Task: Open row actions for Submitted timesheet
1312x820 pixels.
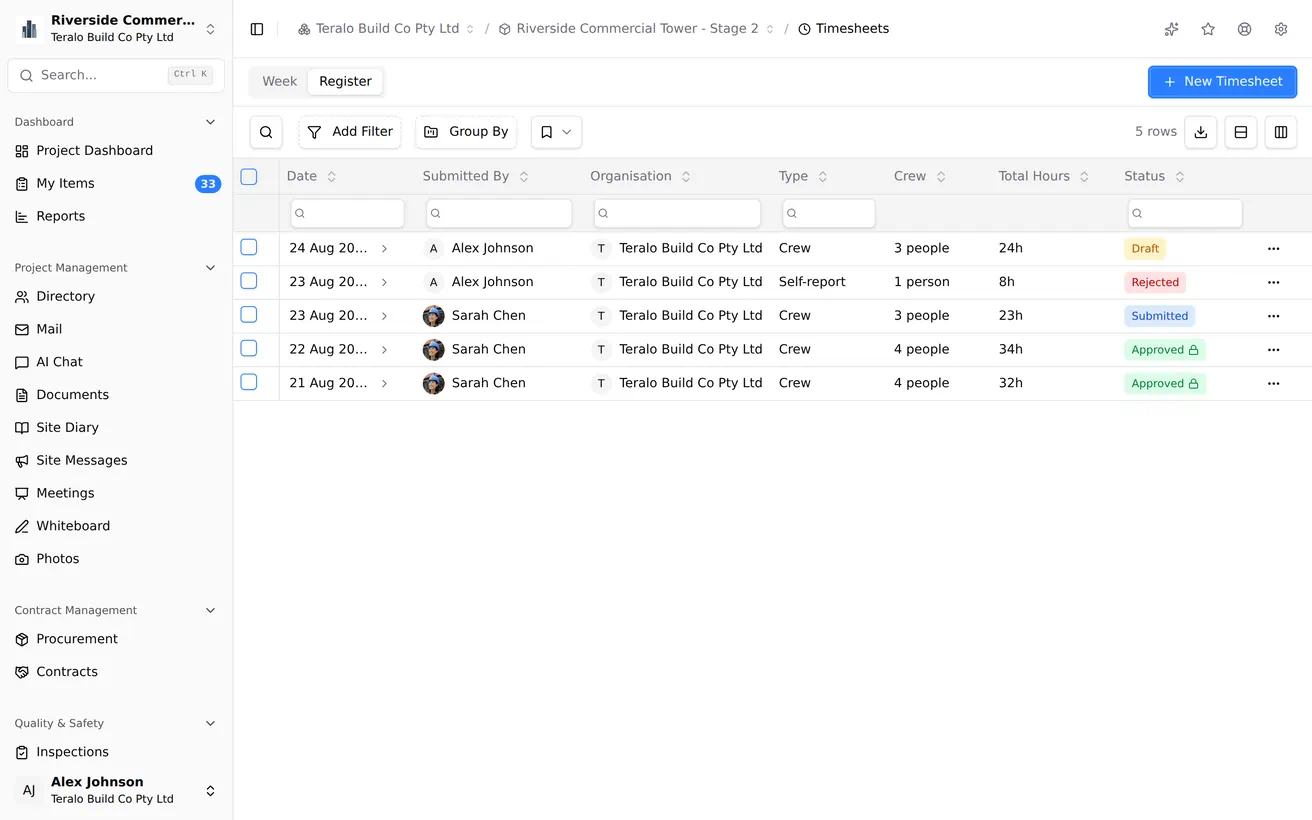Action: coord(1273,316)
